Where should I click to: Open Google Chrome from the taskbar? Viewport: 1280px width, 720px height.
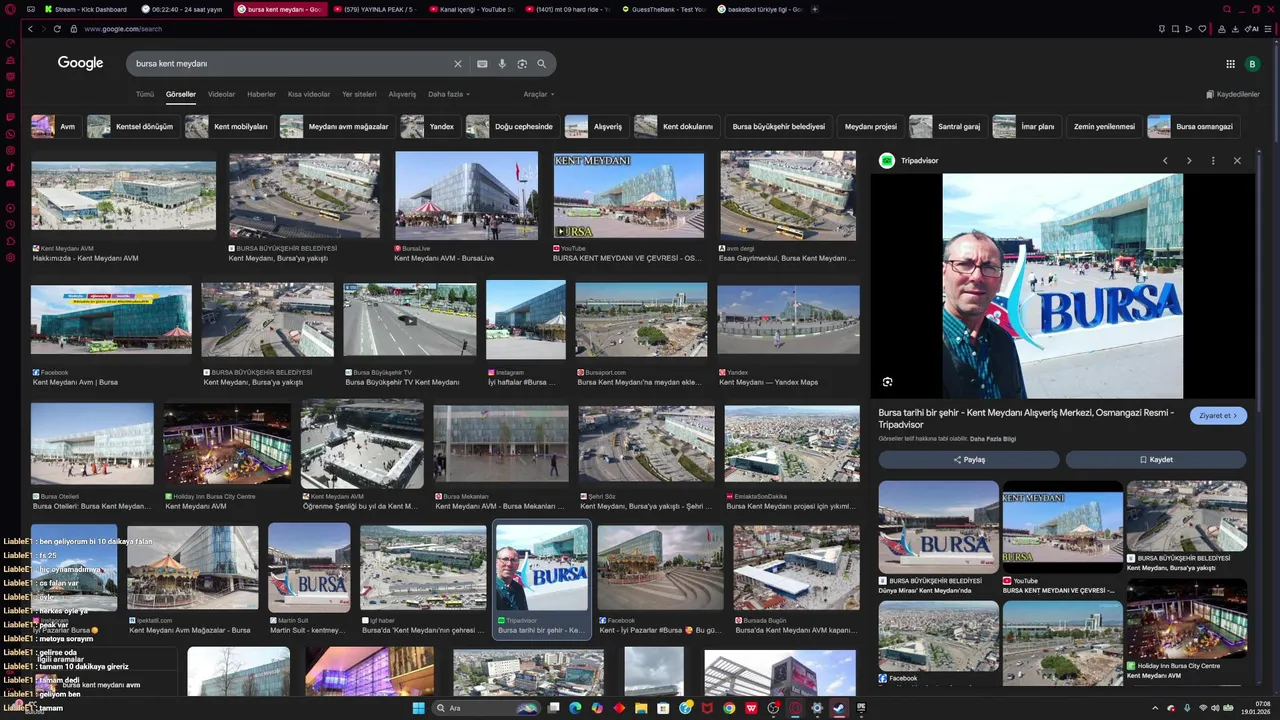coord(729,708)
